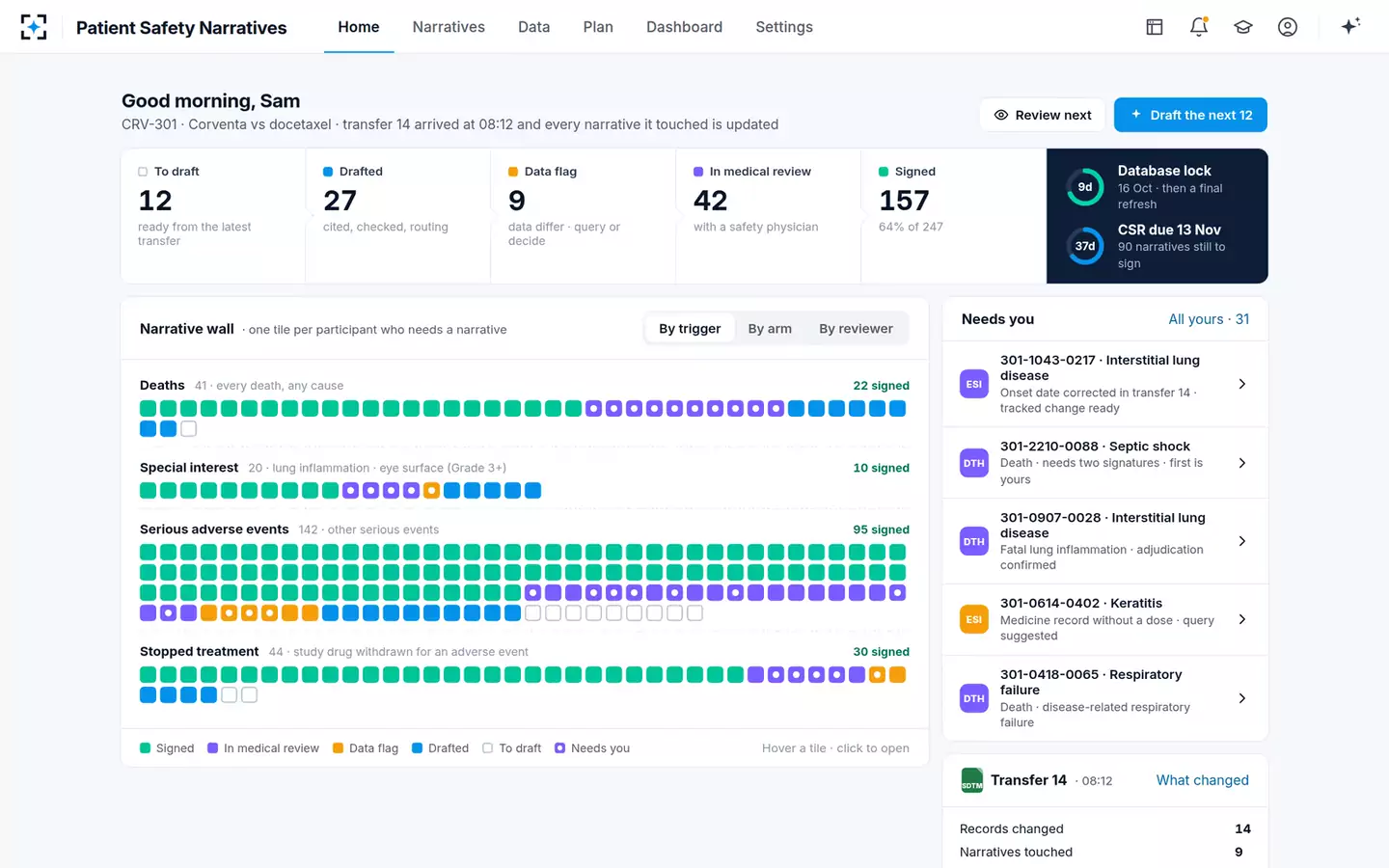Switch to the Dashboard tab
Viewport: 1389px width, 868px height.
pos(684,27)
